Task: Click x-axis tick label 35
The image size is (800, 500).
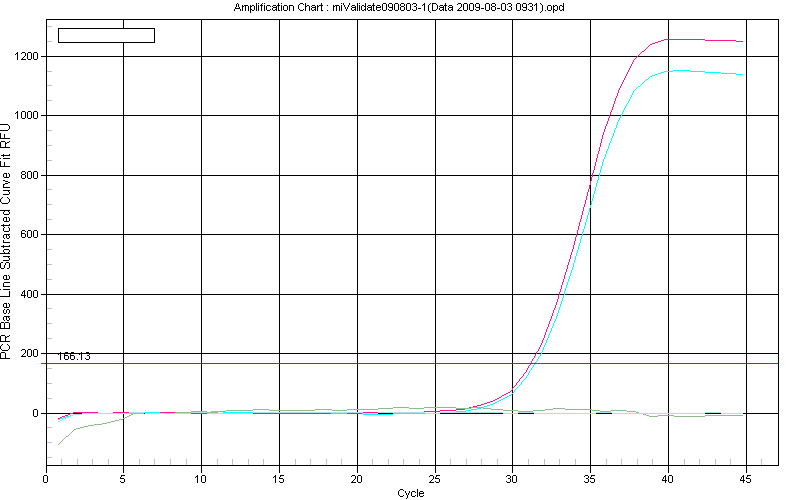Action: tap(590, 479)
